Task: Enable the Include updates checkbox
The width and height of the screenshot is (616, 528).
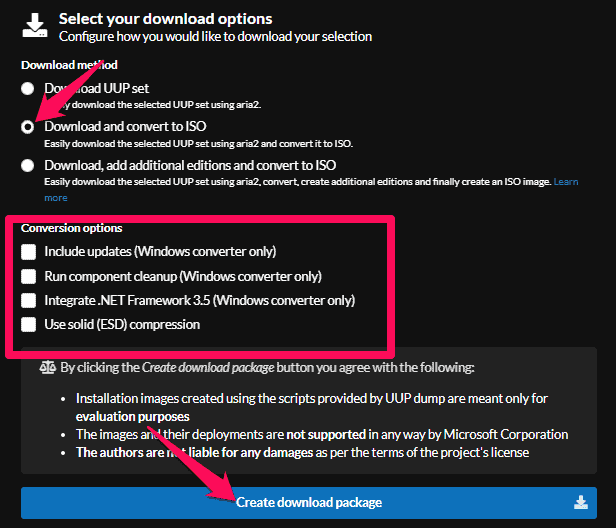Action: [x=29, y=251]
